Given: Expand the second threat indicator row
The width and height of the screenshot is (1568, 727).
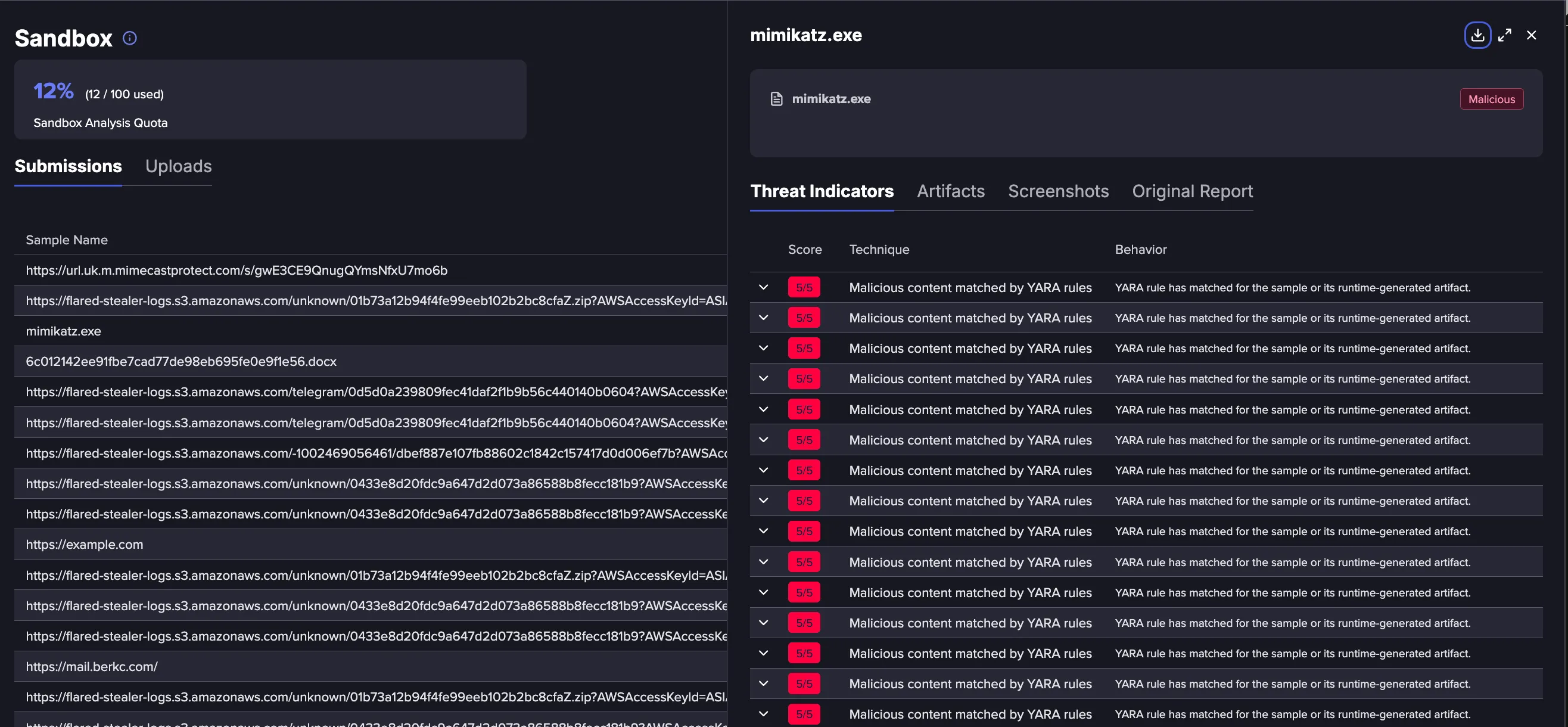Looking at the screenshot, I should 763,318.
